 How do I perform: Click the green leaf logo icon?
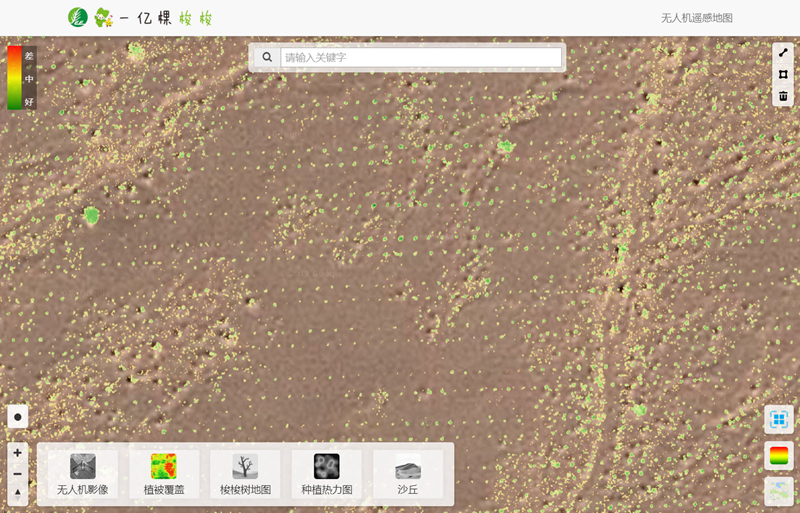[x=78, y=17]
